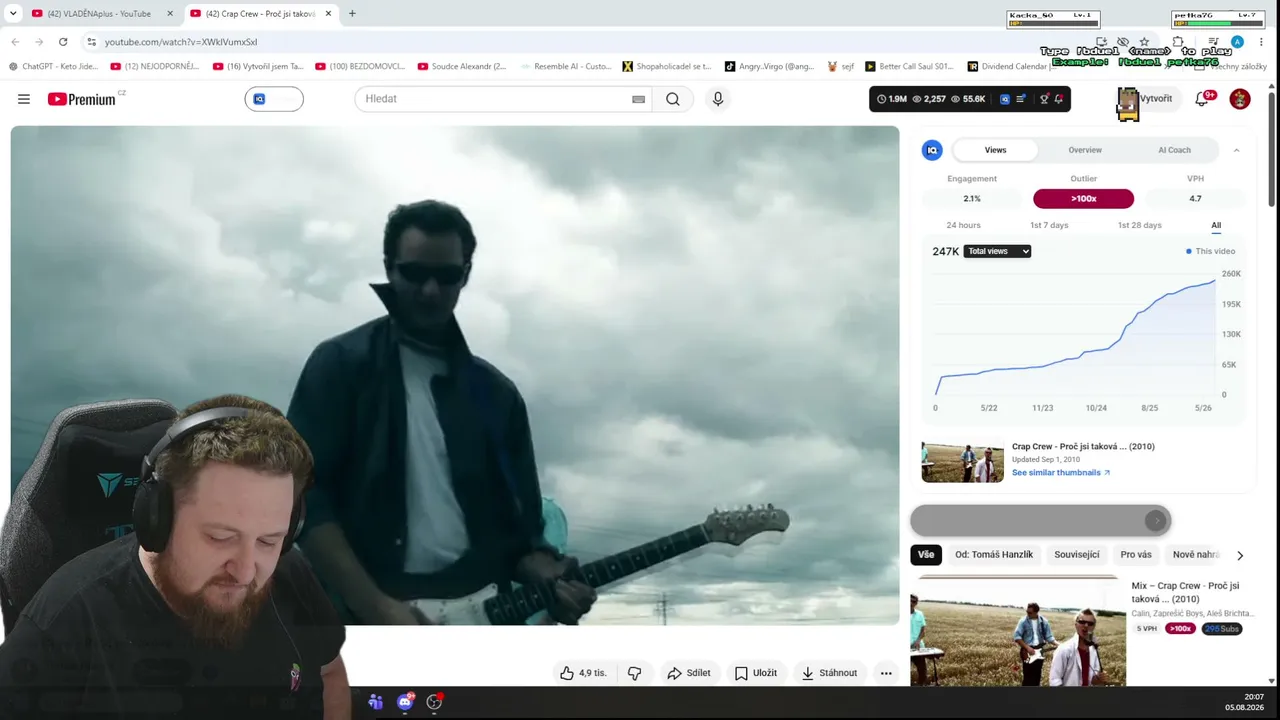Click the Engagement 2.1% value
Viewport: 1280px width, 720px height.
pos(971,198)
